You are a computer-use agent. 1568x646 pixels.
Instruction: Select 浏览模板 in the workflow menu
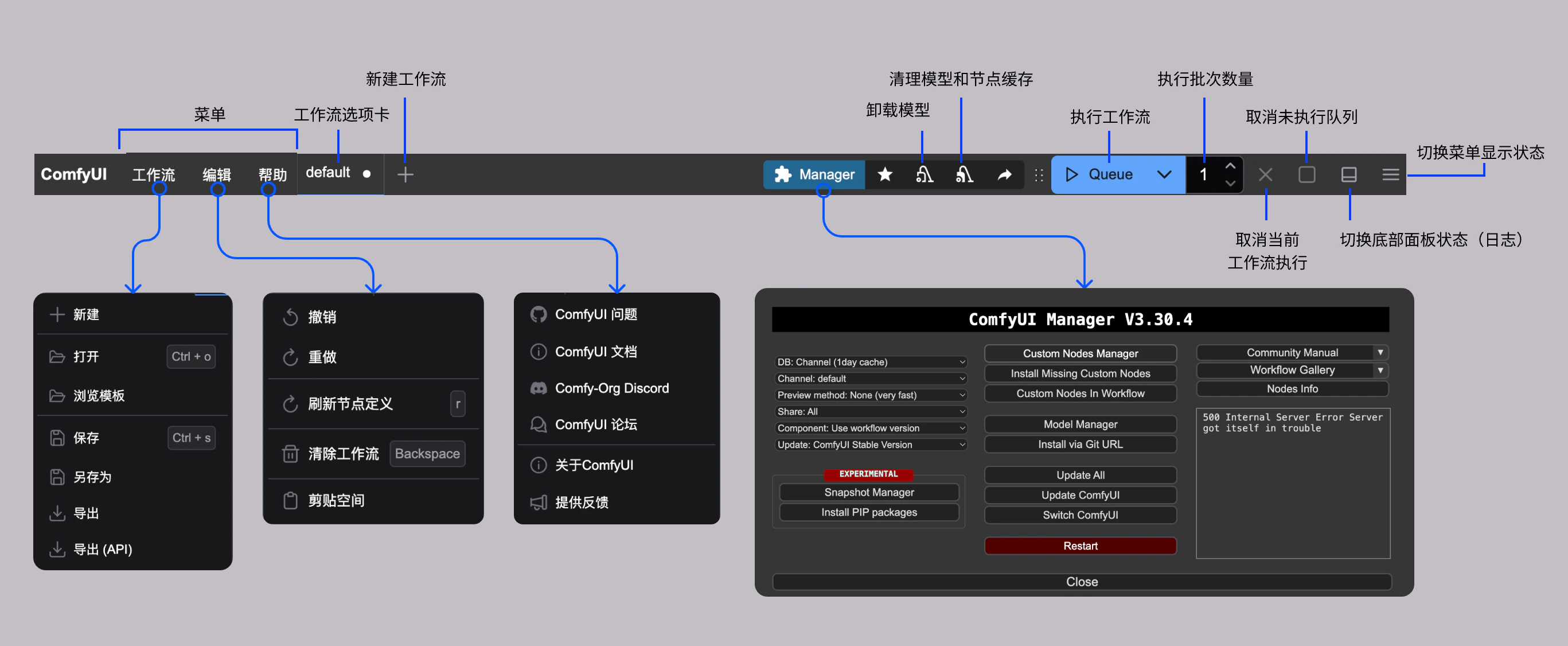coord(99,396)
